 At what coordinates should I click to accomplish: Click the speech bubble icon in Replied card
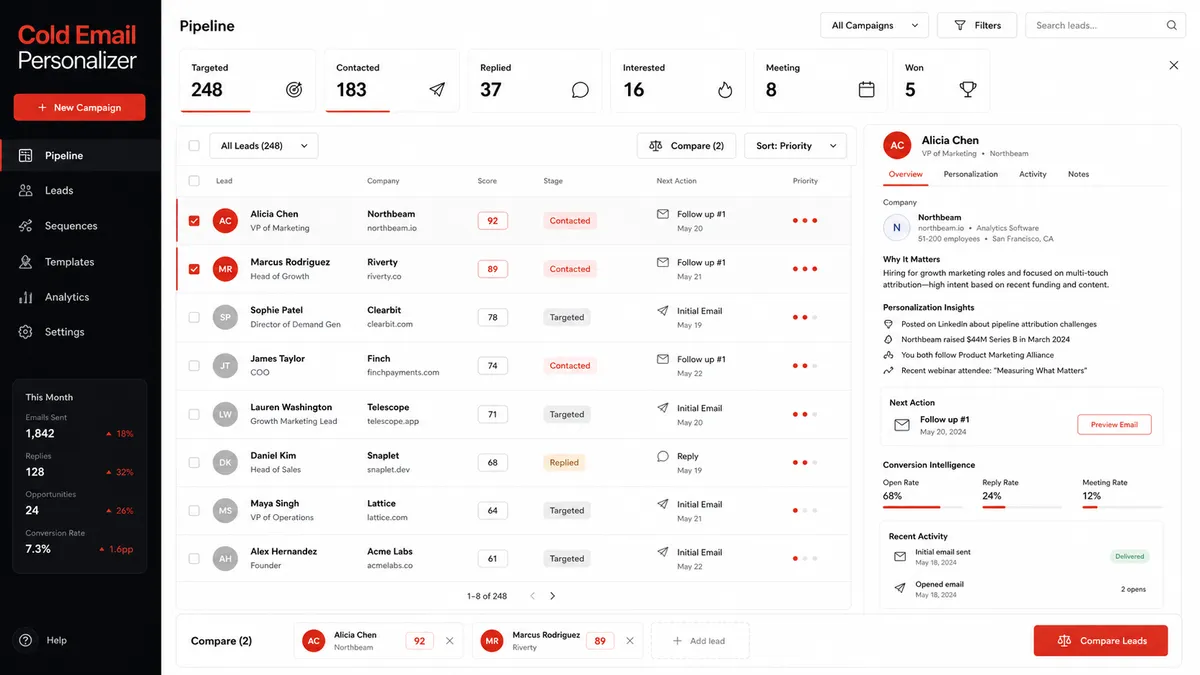pyautogui.click(x=580, y=90)
